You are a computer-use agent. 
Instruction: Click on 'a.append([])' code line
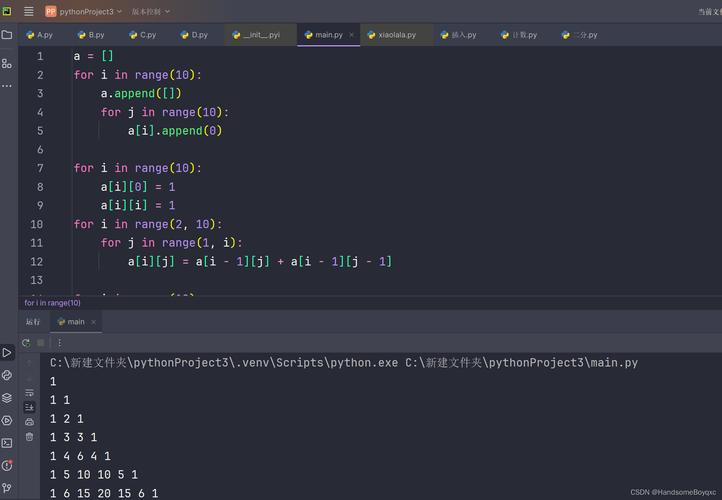tap(141, 93)
